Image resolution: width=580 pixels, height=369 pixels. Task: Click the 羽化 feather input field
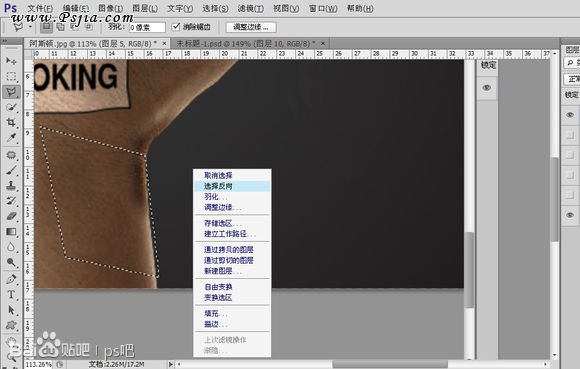pos(147,27)
